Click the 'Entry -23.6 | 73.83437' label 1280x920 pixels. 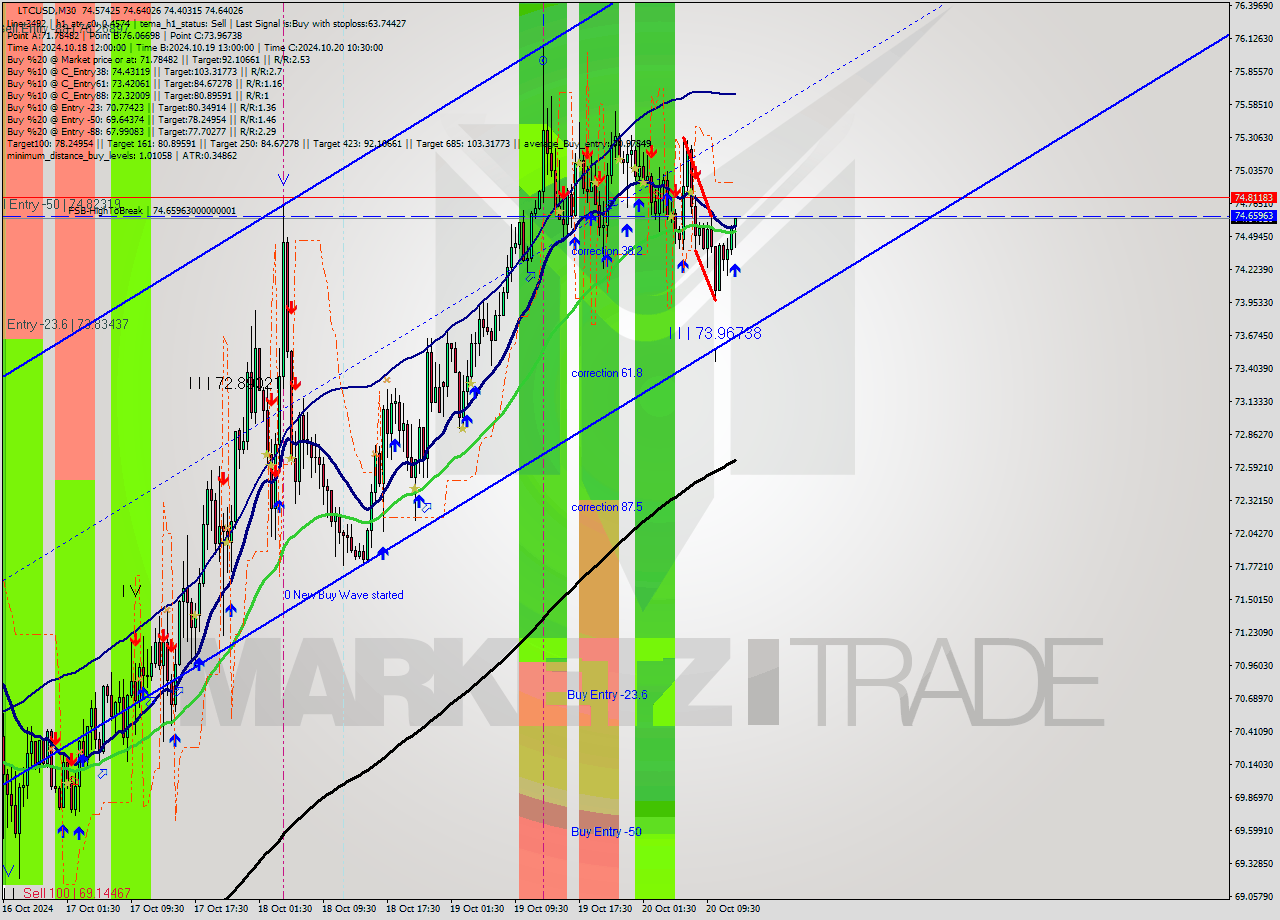click(x=67, y=324)
